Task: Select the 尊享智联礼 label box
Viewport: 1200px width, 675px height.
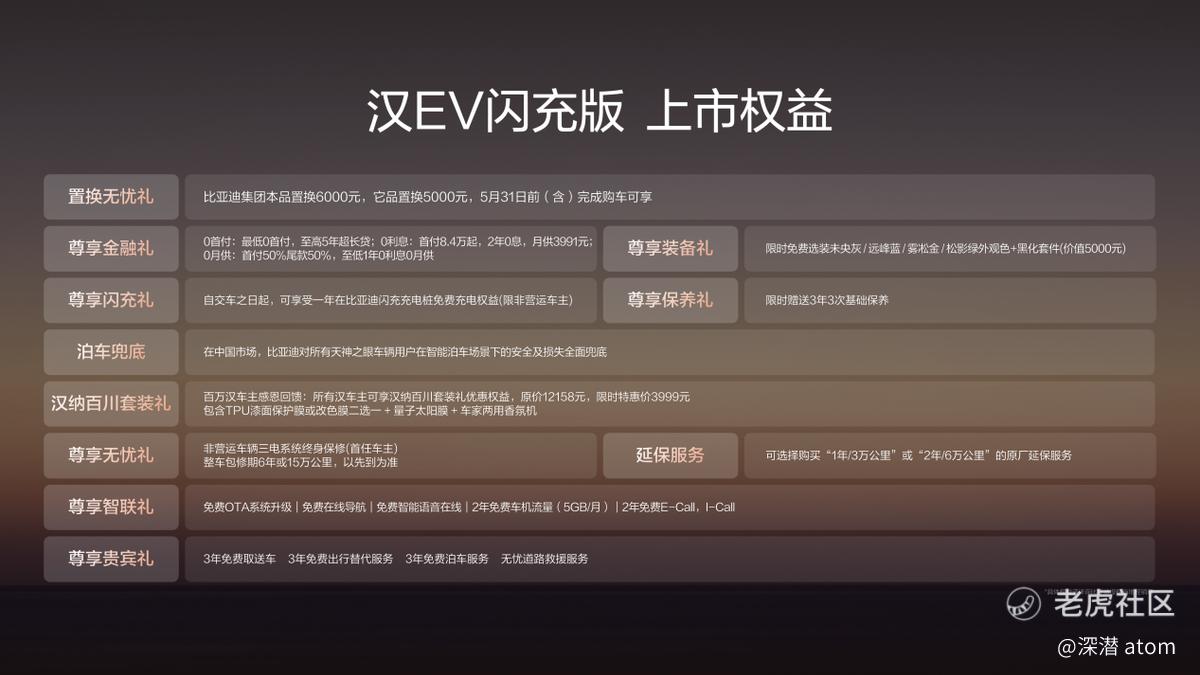Action: click(111, 507)
